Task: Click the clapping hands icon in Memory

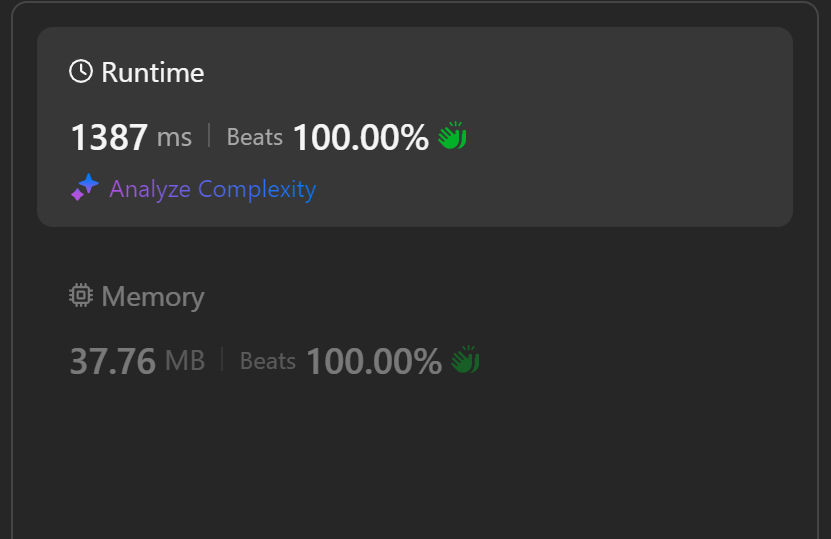Action: (465, 360)
